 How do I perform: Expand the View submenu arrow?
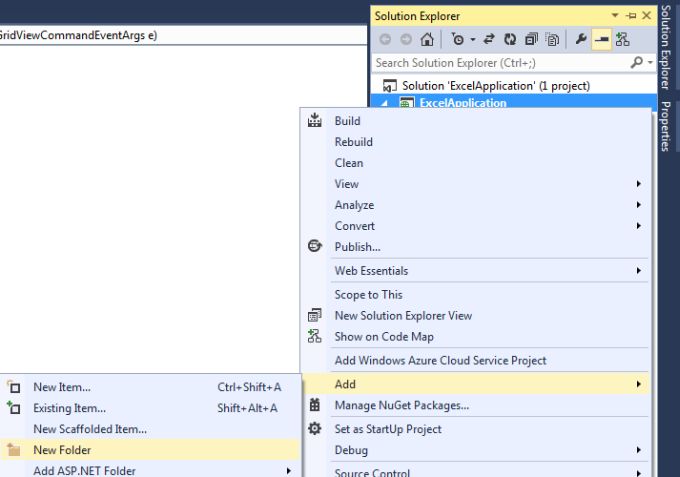[638, 184]
